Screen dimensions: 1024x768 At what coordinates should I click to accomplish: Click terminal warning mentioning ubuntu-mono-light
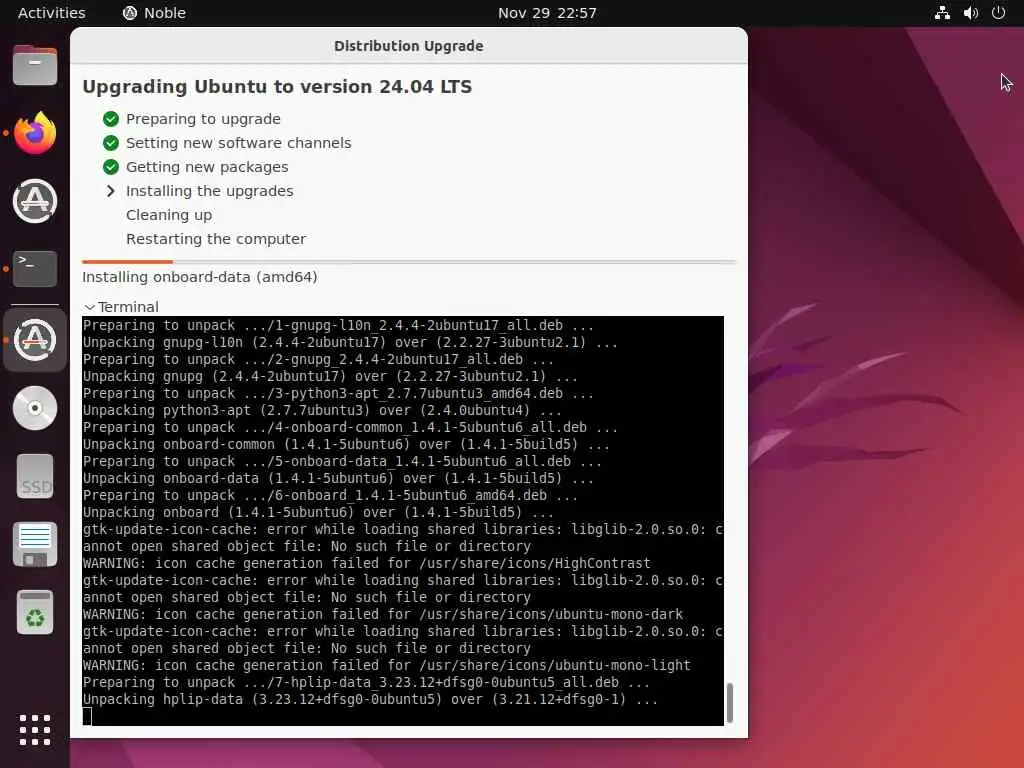(387, 665)
